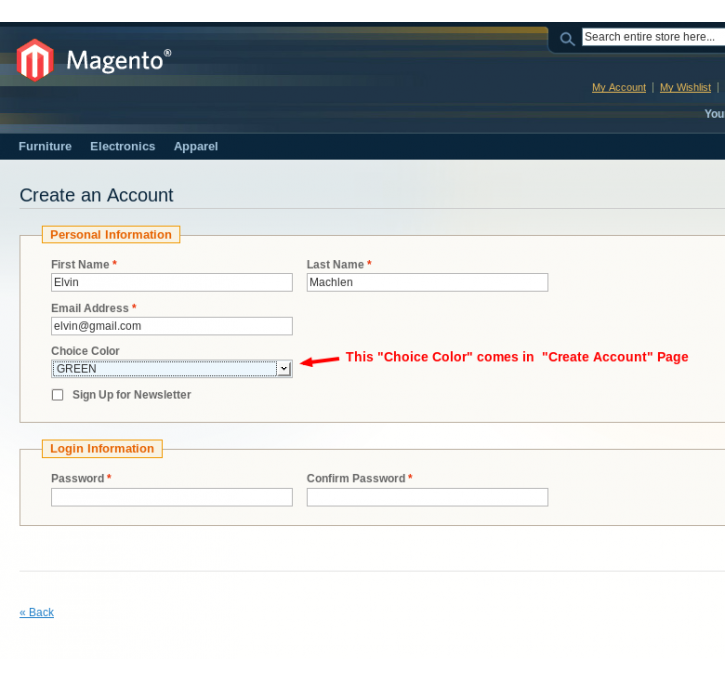
Task: Click the Confirm Password input field
Action: (427, 497)
